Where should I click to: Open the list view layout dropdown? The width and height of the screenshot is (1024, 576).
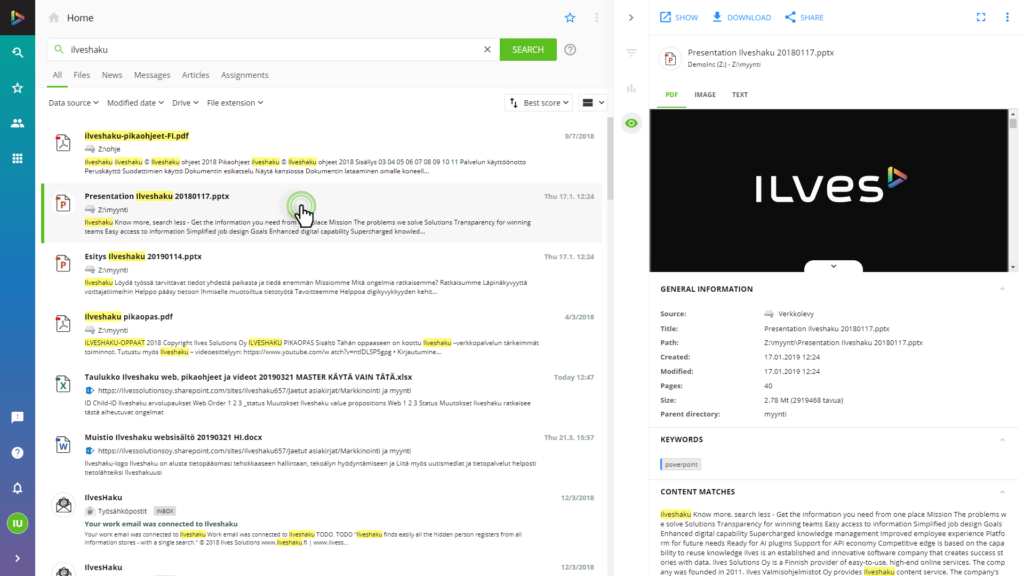click(593, 103)
